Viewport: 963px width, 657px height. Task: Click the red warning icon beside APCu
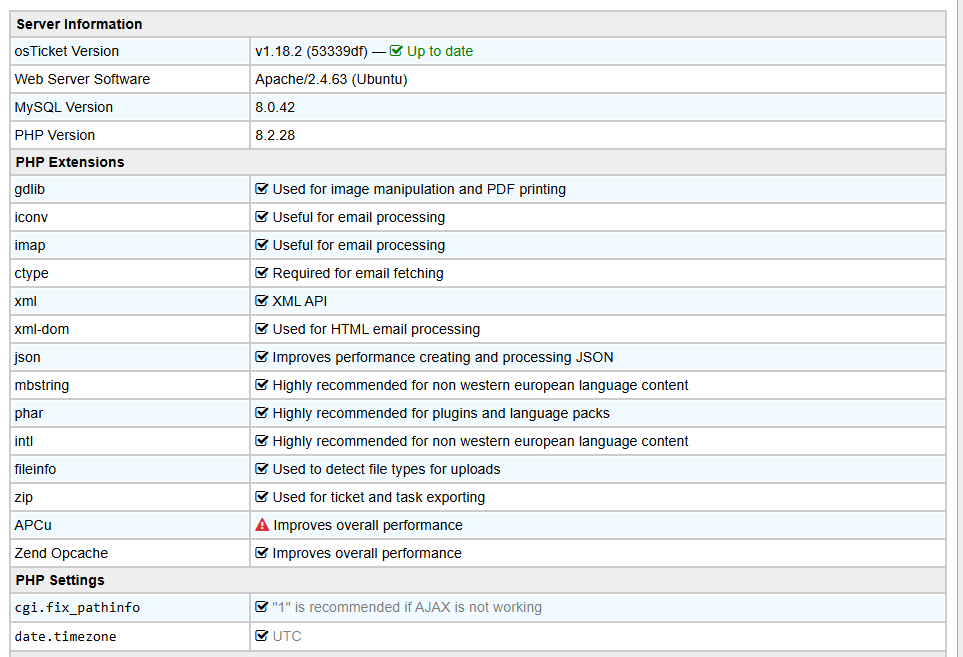click(262, 525)
